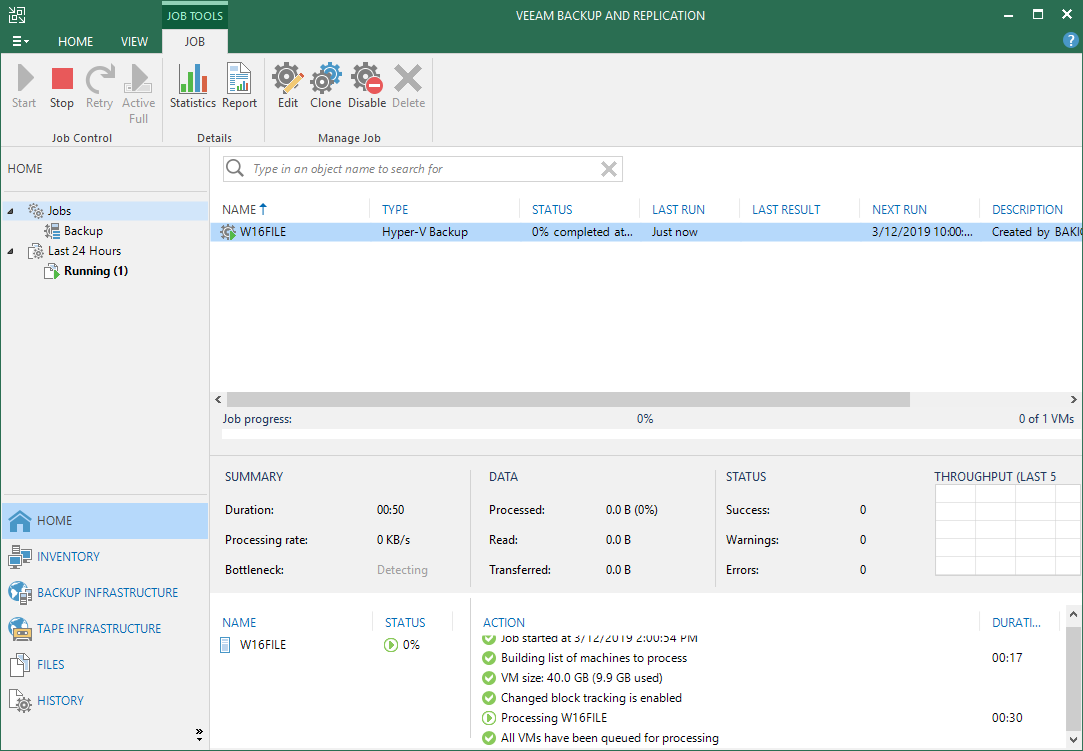Sort by STATUS column in job list
The image size is (1083, 751).
pyautogui.click(x=552, y=209)
